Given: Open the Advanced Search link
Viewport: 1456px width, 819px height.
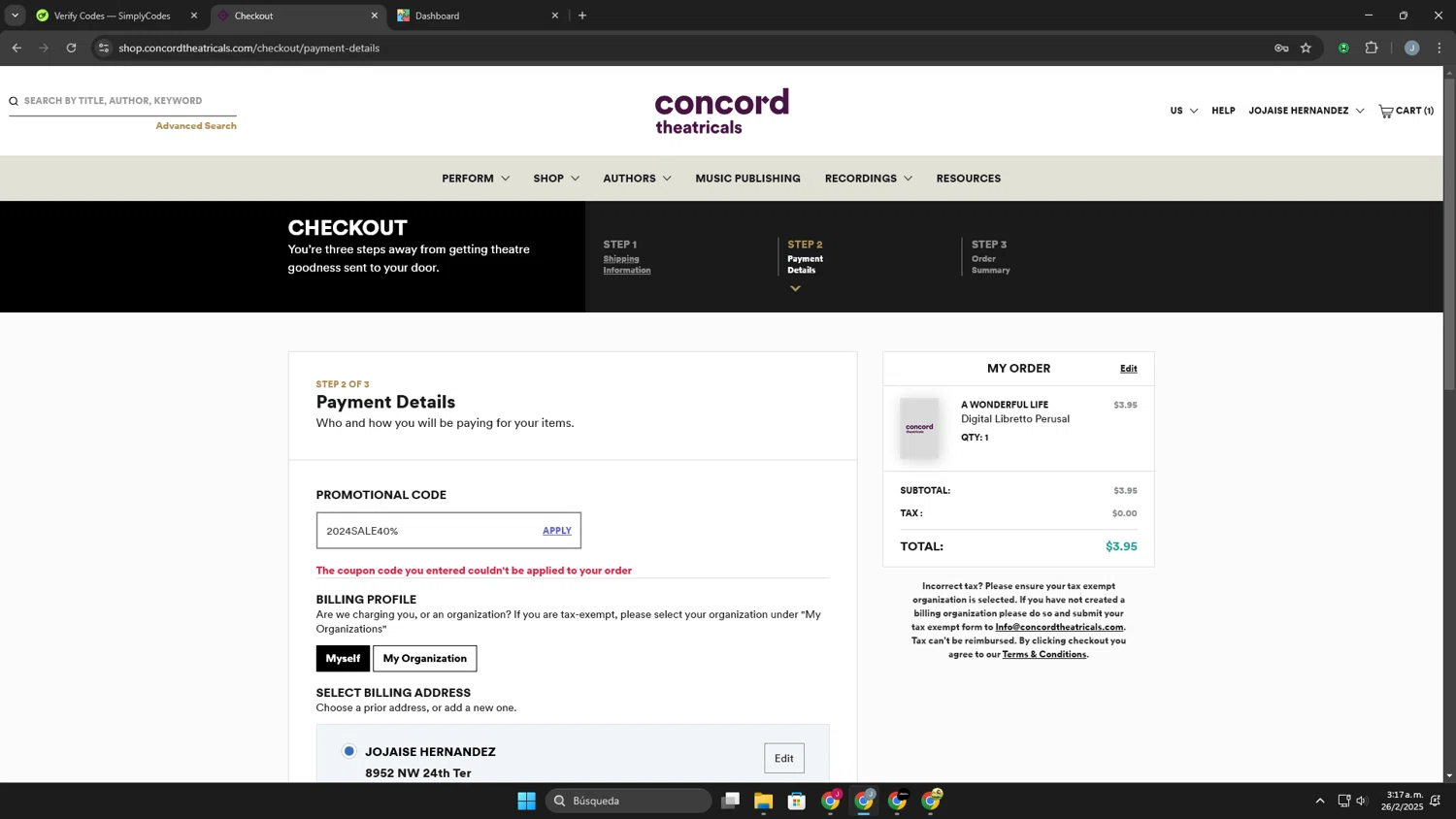Looking at the screenshot, I should (196, 126).
